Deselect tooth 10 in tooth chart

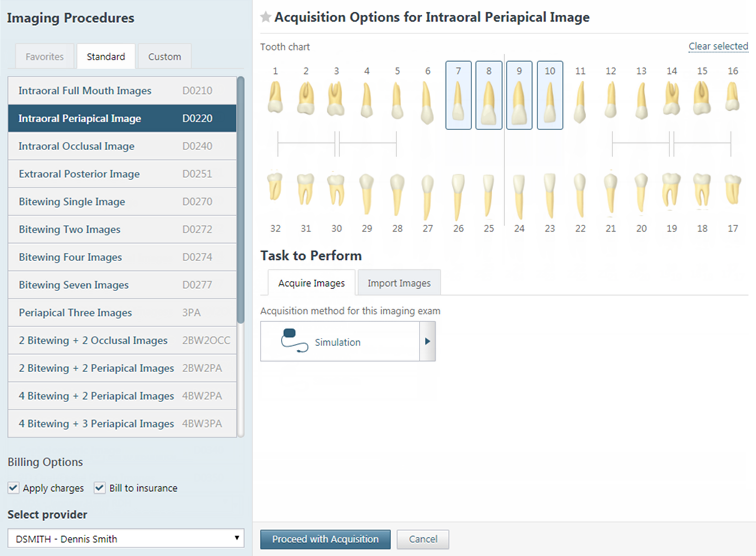coord(550,97)
